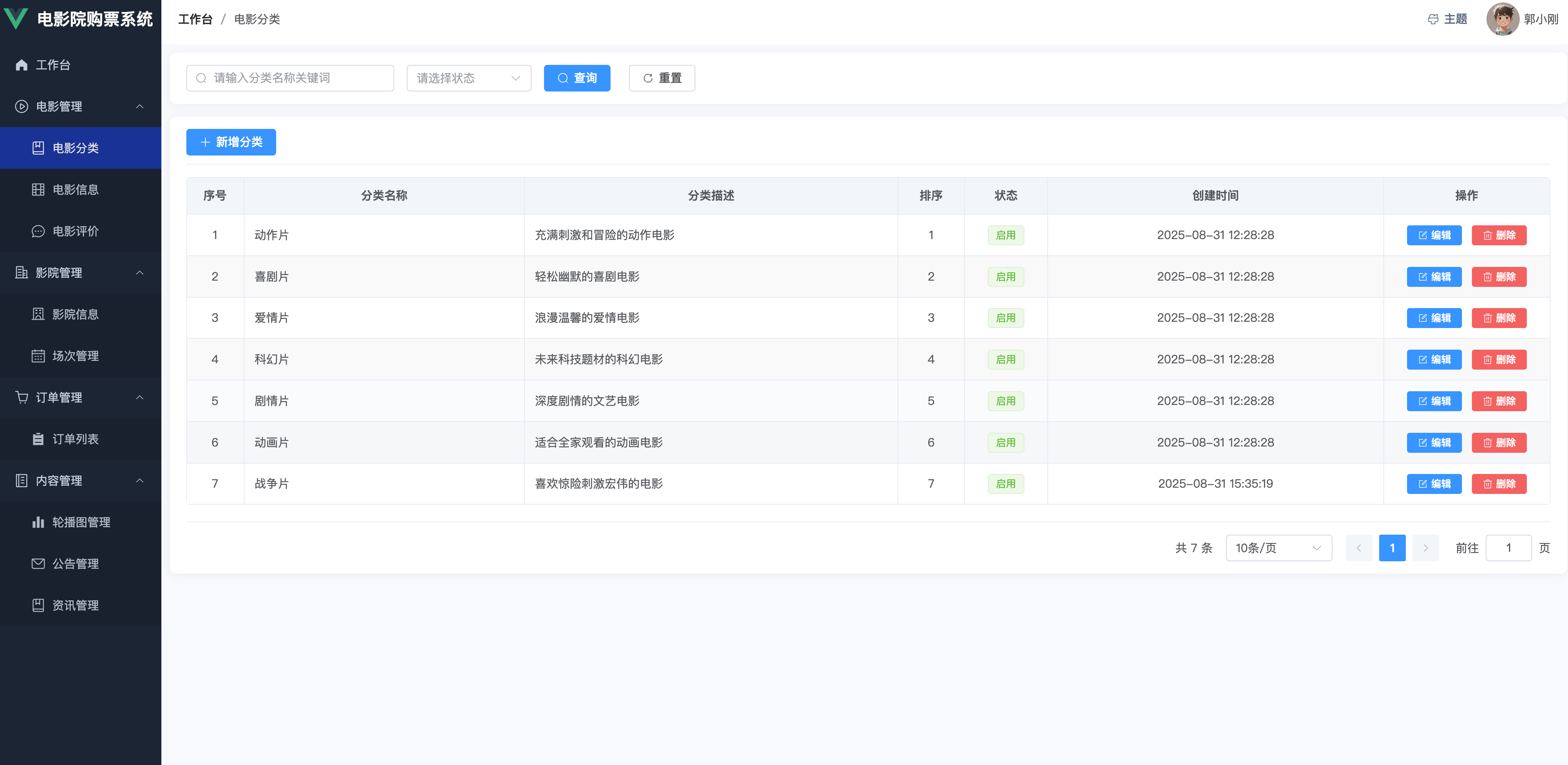Image resolution: width=1568 pixels, height=765 pixels.
Task: Navigate to 场次管理 in the sidebar
Action: click(75, 356)
